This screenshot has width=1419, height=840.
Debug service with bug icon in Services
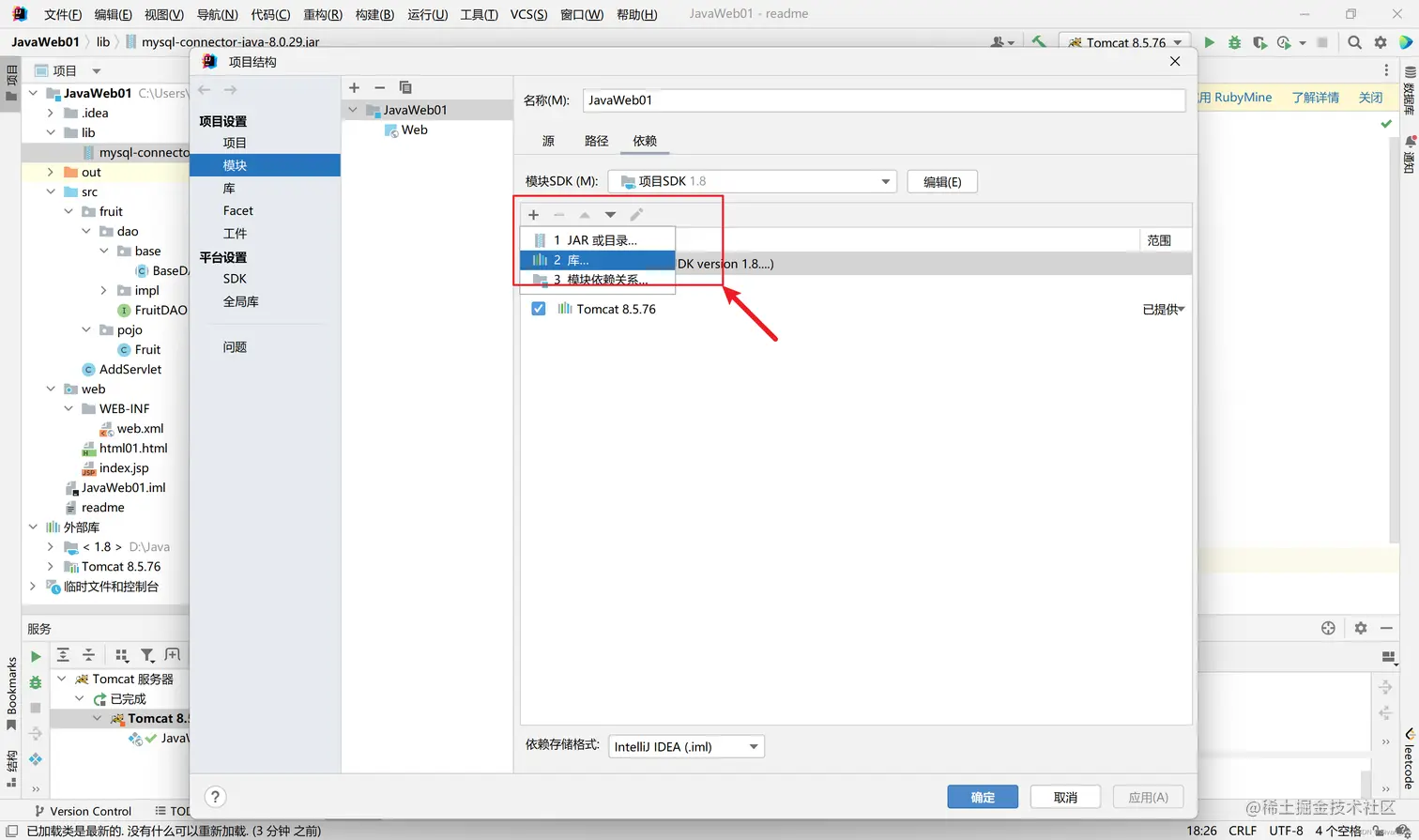pyautogui.click(x=36, y=682)
